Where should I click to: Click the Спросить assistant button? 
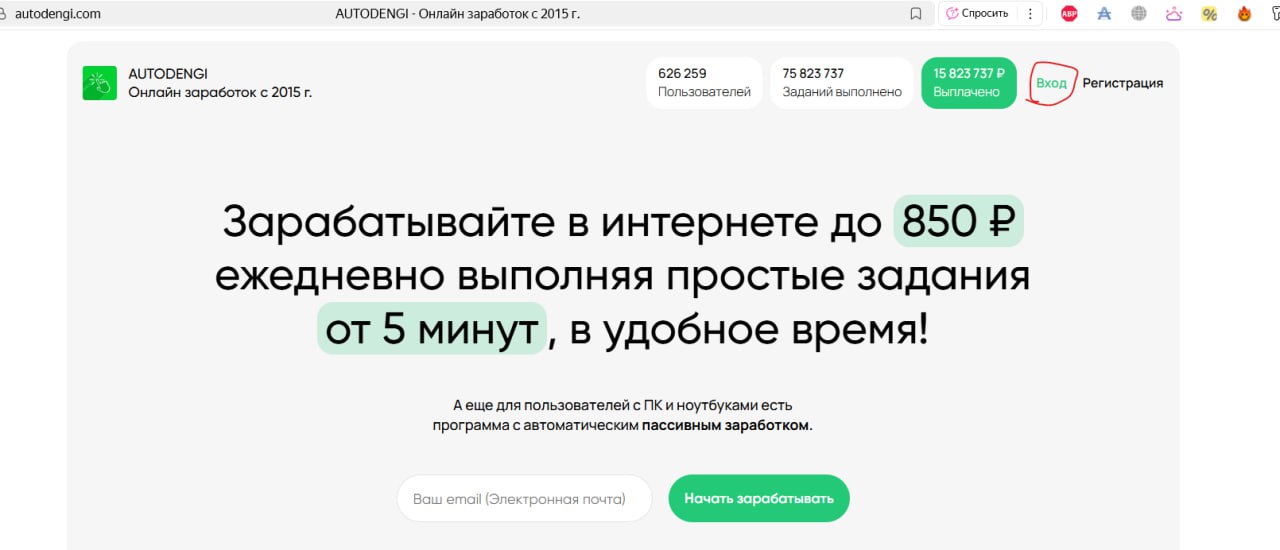point(977,14)
